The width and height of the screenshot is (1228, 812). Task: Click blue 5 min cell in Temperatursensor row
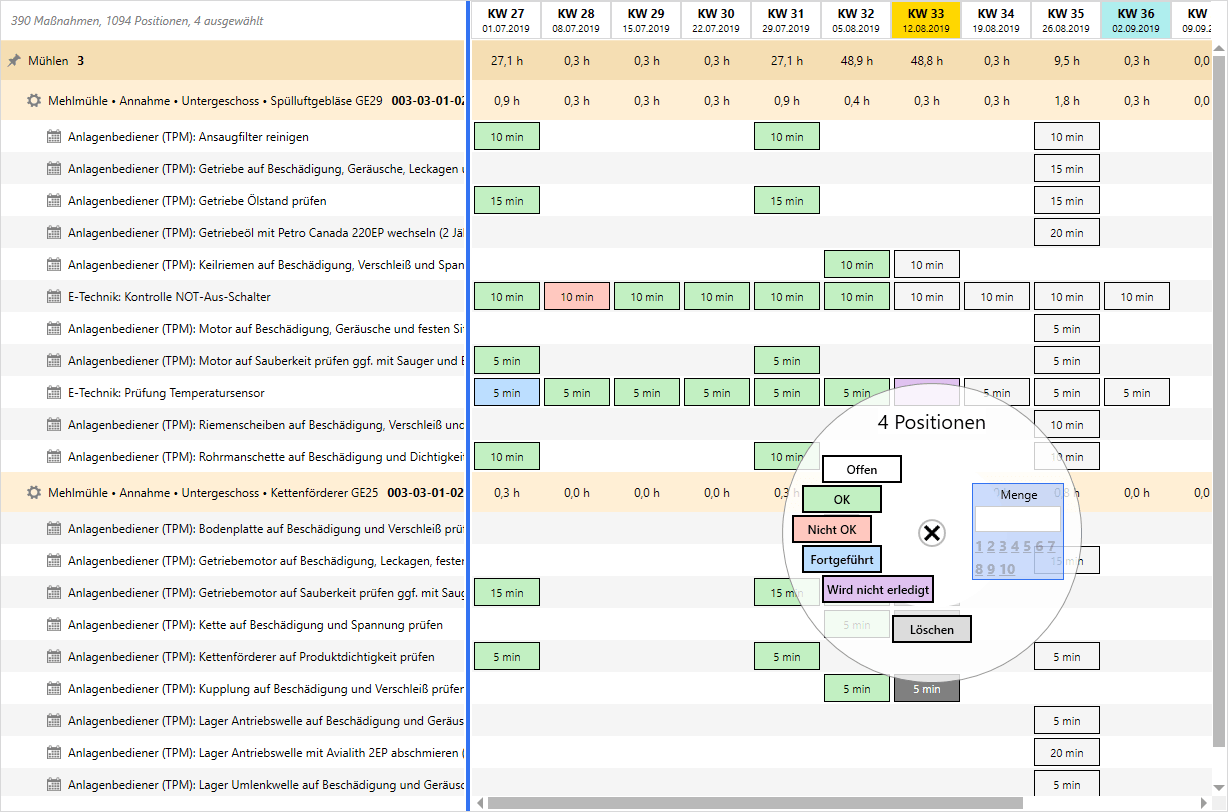pos(507,393)
